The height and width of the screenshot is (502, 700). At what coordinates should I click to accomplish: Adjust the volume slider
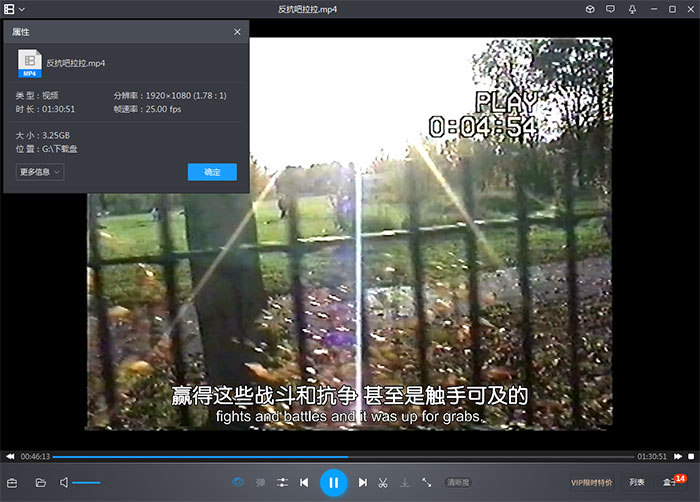click(x=87, y=483)
